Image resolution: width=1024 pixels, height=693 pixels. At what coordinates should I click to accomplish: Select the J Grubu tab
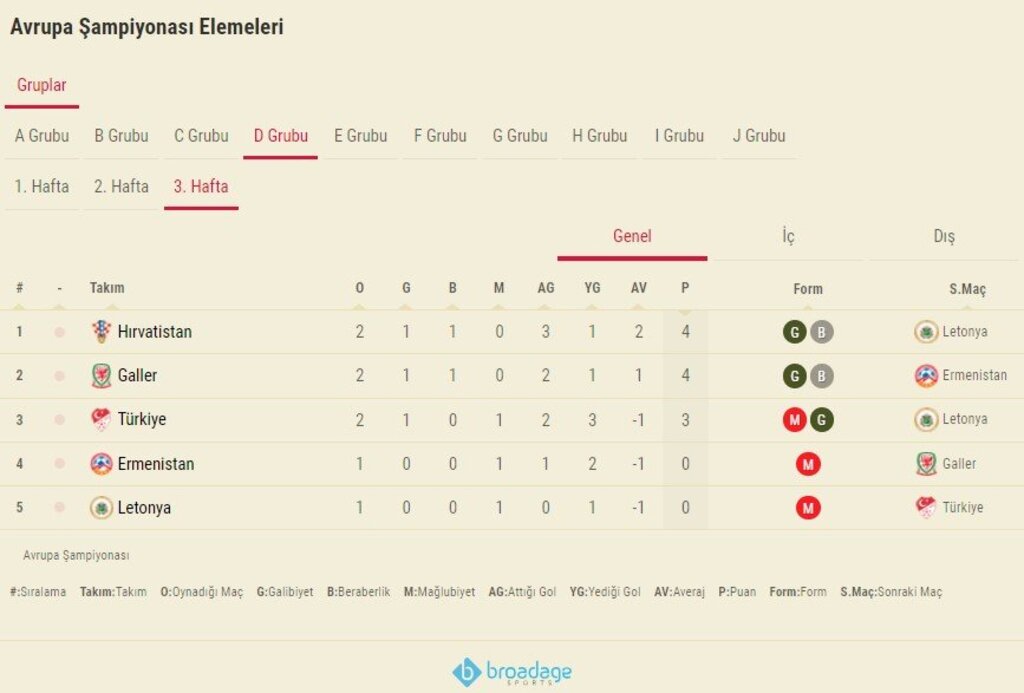759,136
